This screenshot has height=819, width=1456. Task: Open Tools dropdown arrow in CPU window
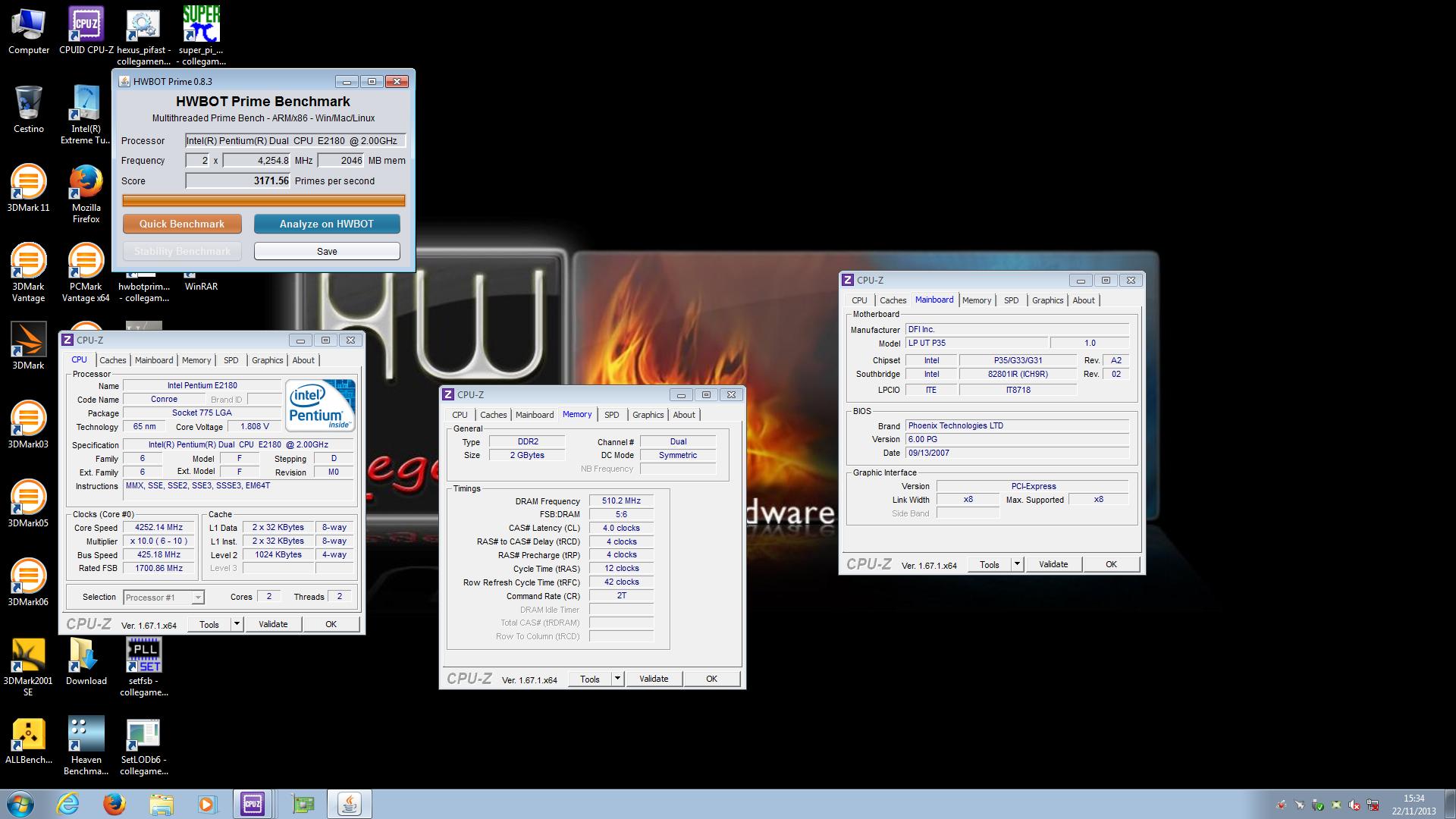tap(237, 624)
